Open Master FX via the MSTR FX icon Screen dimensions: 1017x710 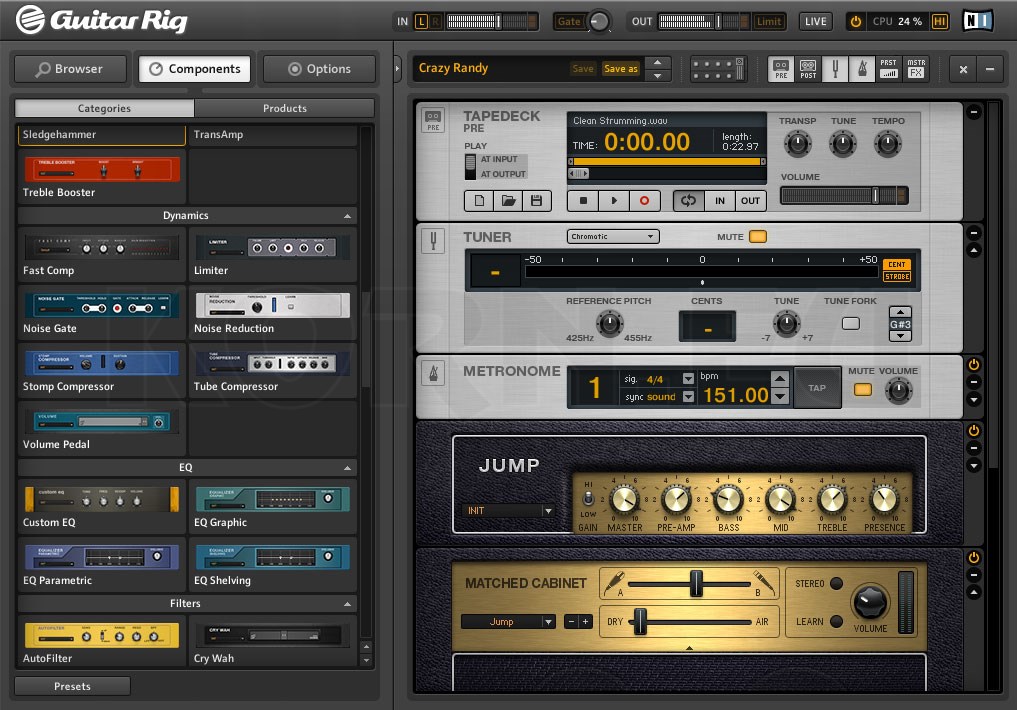(915, 68)
